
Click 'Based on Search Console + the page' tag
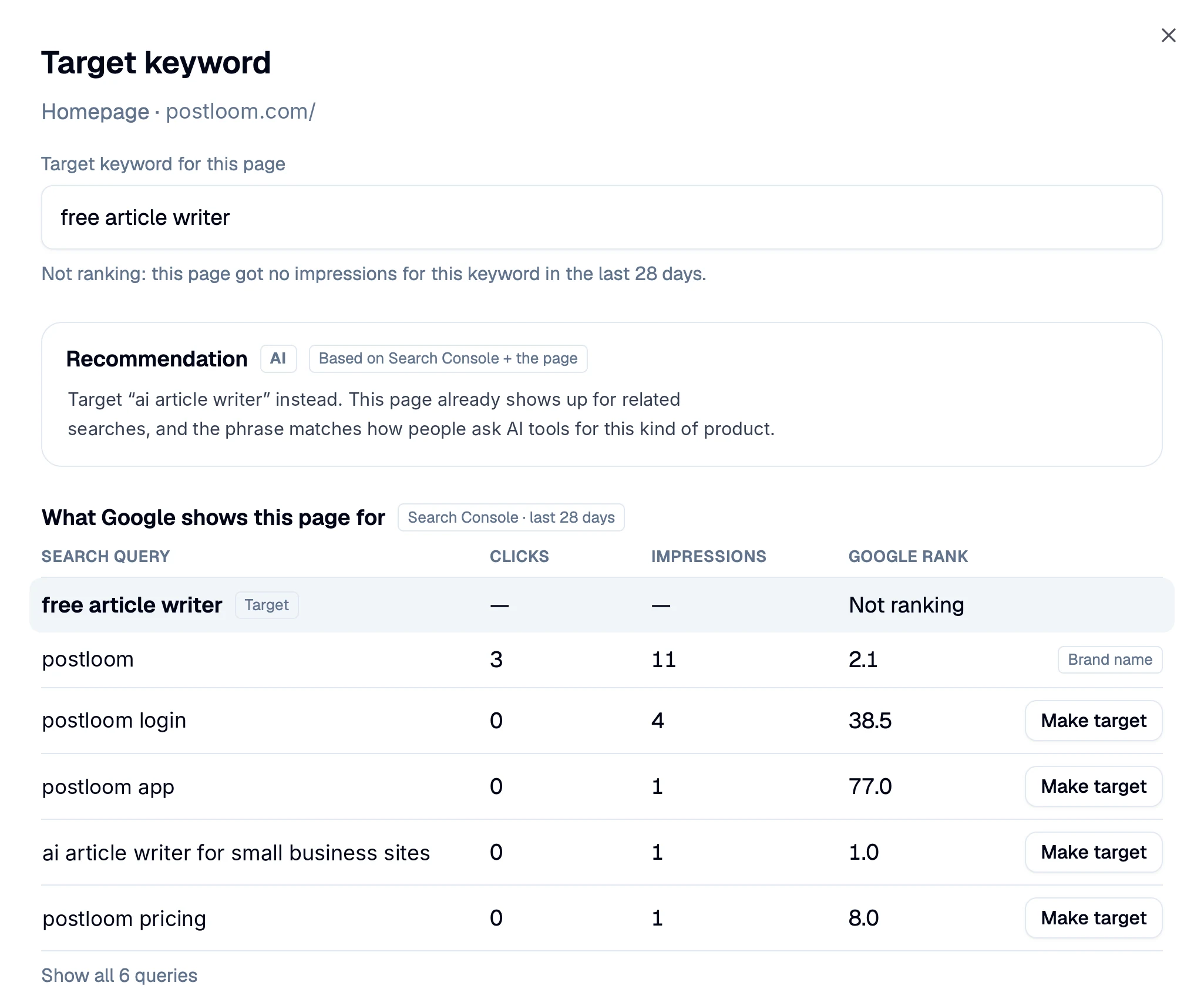click(x=448, y=359)
